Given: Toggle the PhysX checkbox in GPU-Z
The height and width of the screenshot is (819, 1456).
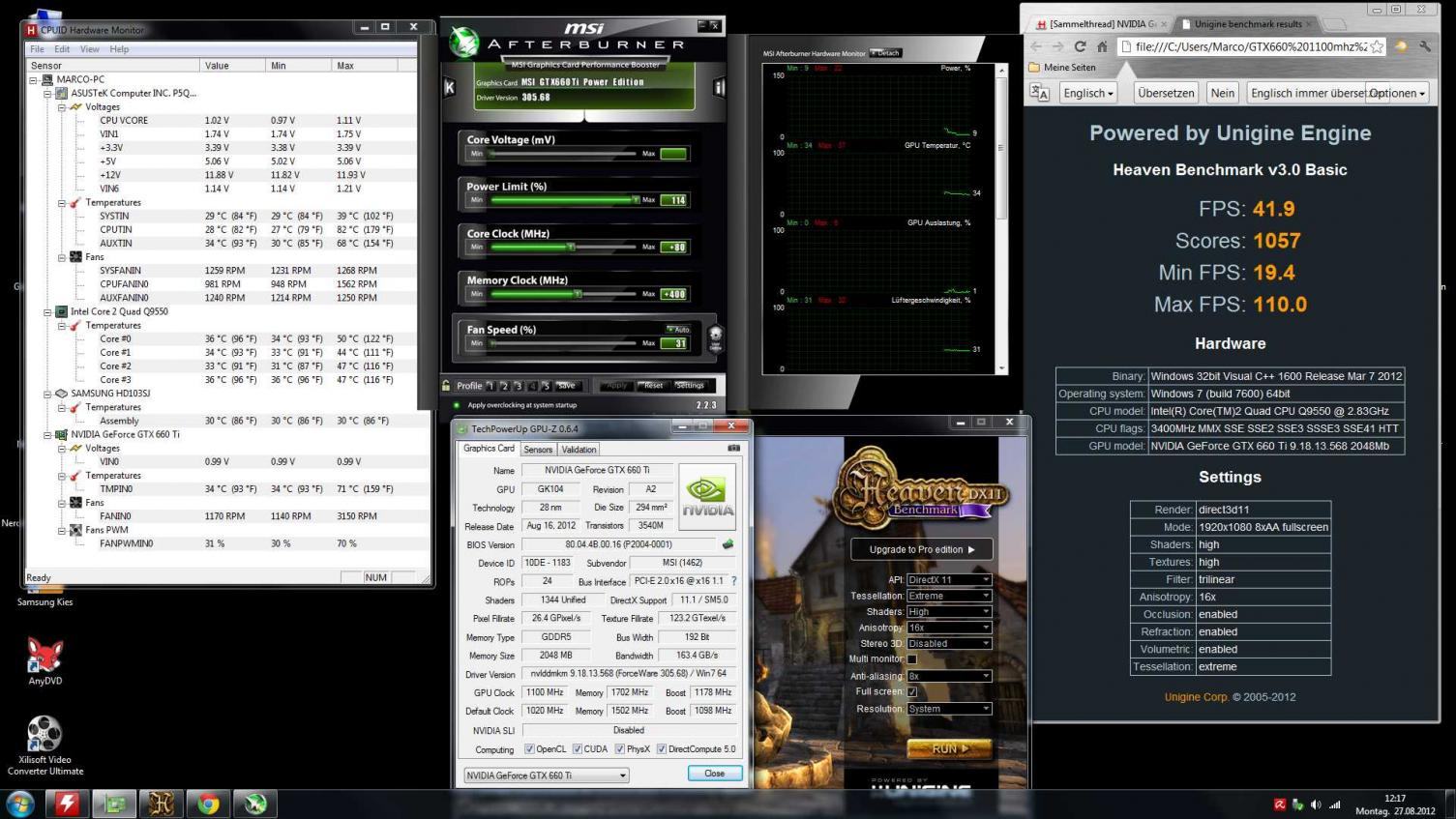Looking at the screenshot, I should click(619, 749).
